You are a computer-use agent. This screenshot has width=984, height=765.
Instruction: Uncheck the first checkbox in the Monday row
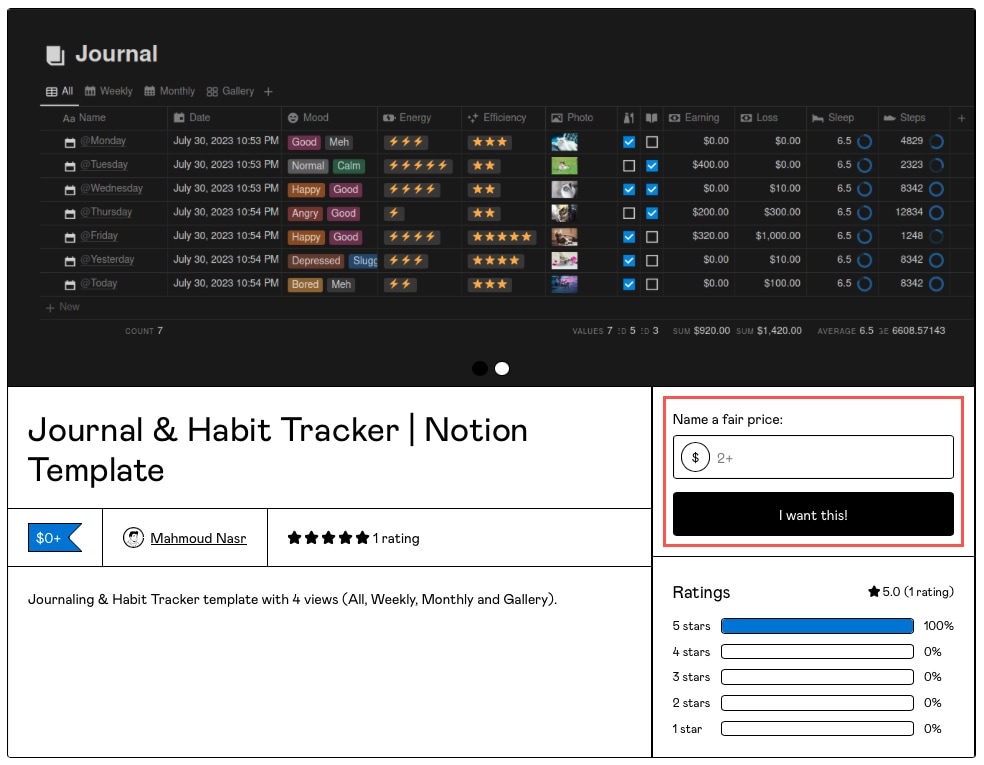point(629,142)
